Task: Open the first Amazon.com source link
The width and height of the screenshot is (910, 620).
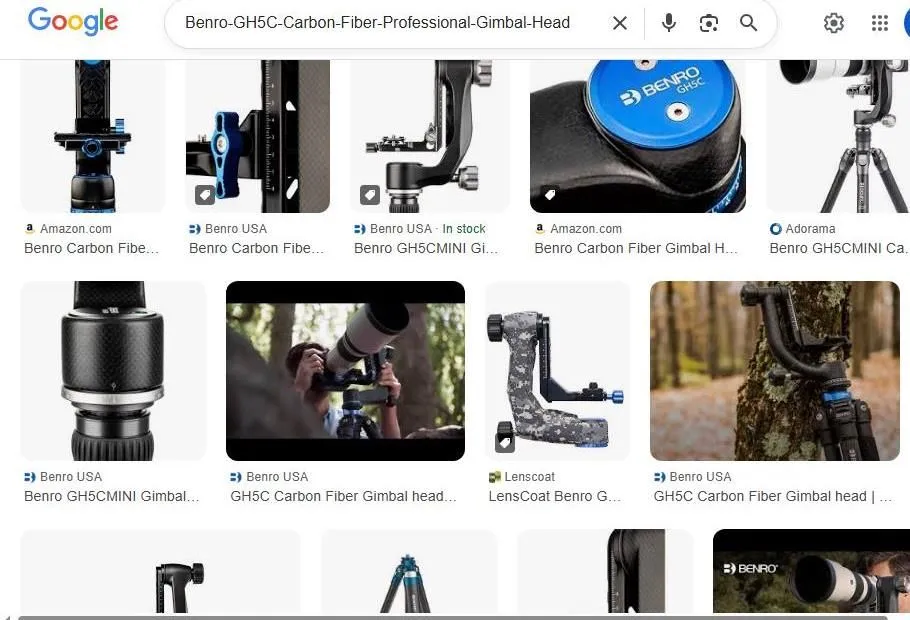Action: 68,229
